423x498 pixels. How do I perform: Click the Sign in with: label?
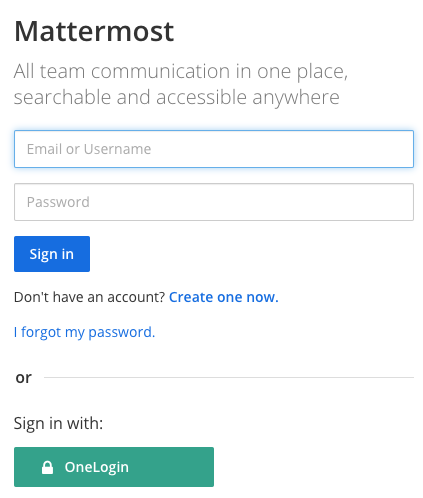[x=58, y=423]
